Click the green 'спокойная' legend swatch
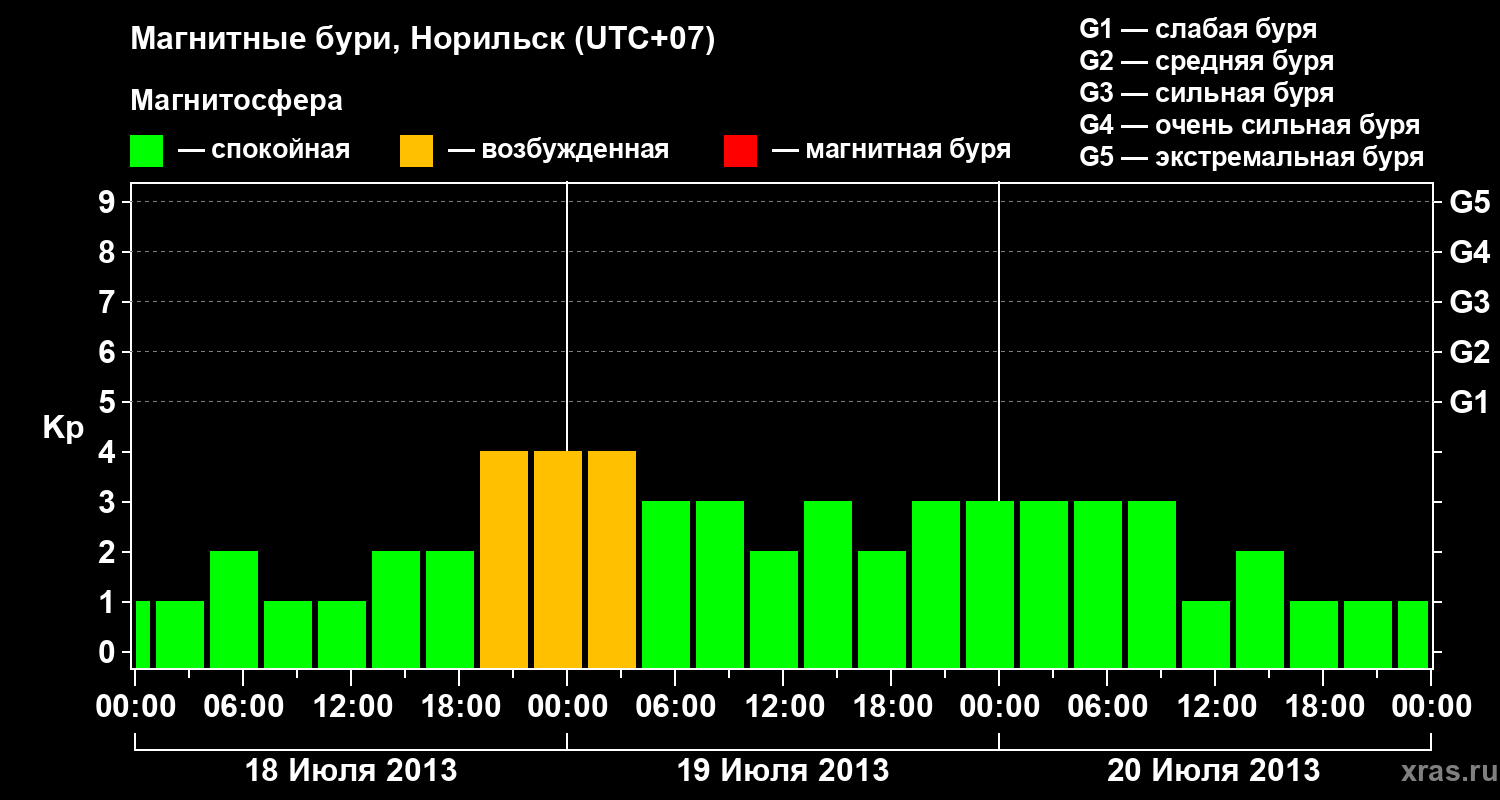1500x800 pixels. coord(146,151)
